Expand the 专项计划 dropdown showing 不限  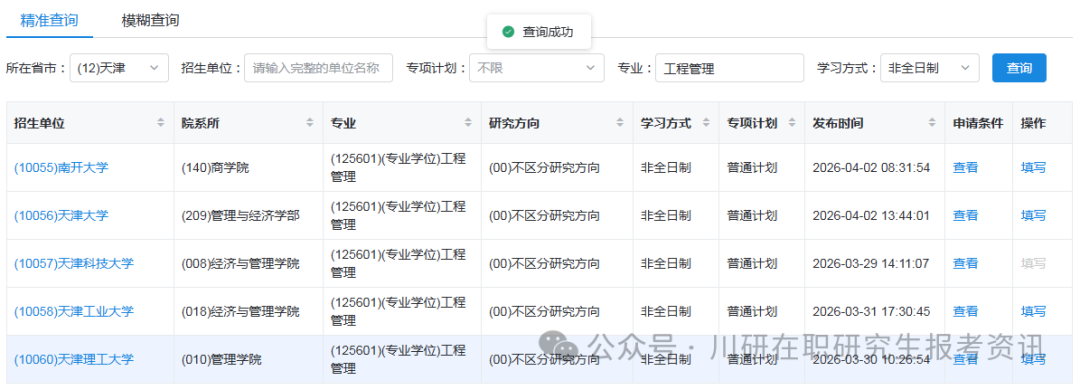click(x=537, y=68)
